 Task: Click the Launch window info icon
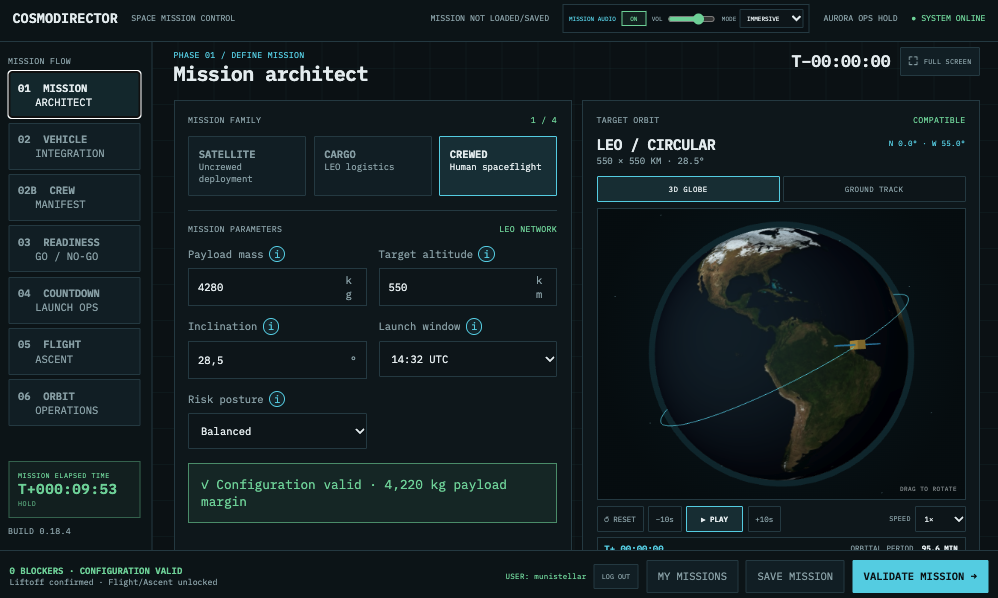(x=474, y=326)
